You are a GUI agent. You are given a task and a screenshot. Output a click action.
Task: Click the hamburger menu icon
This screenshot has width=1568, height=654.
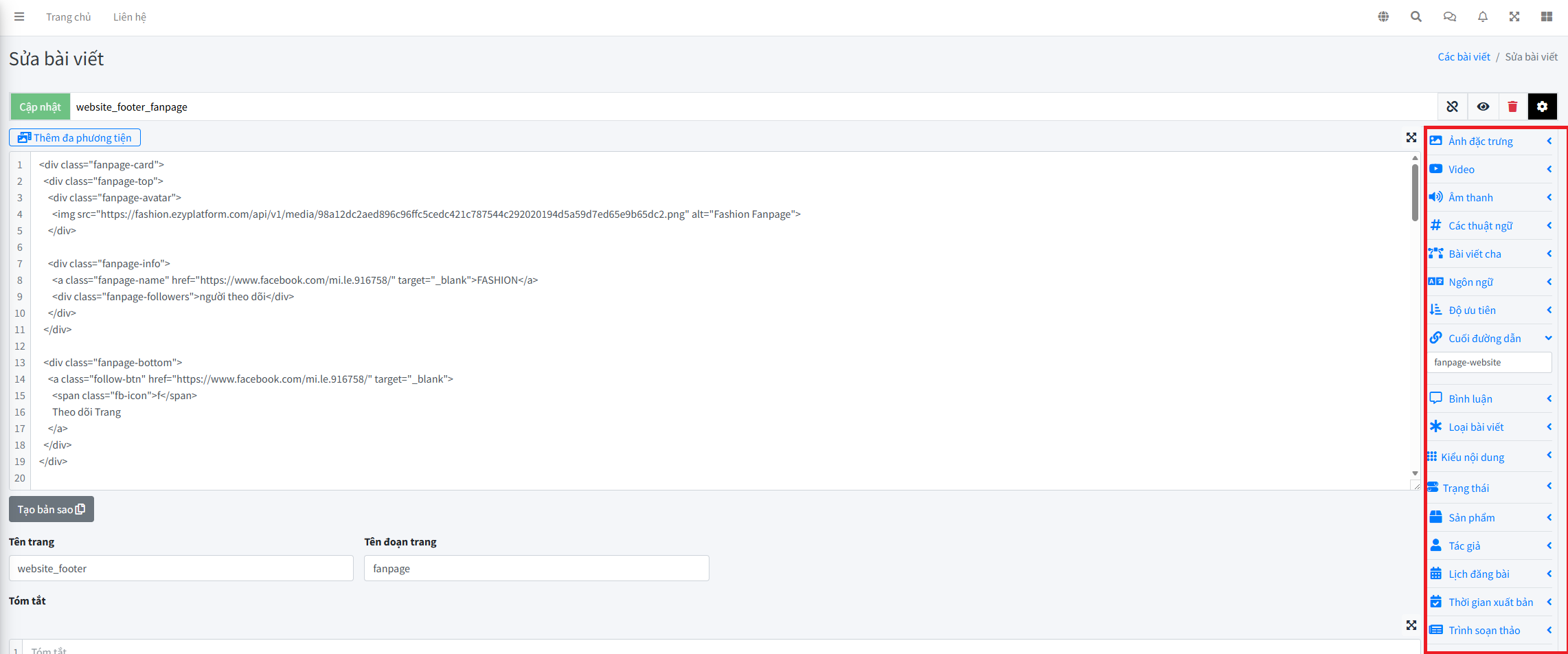point(19,16)
